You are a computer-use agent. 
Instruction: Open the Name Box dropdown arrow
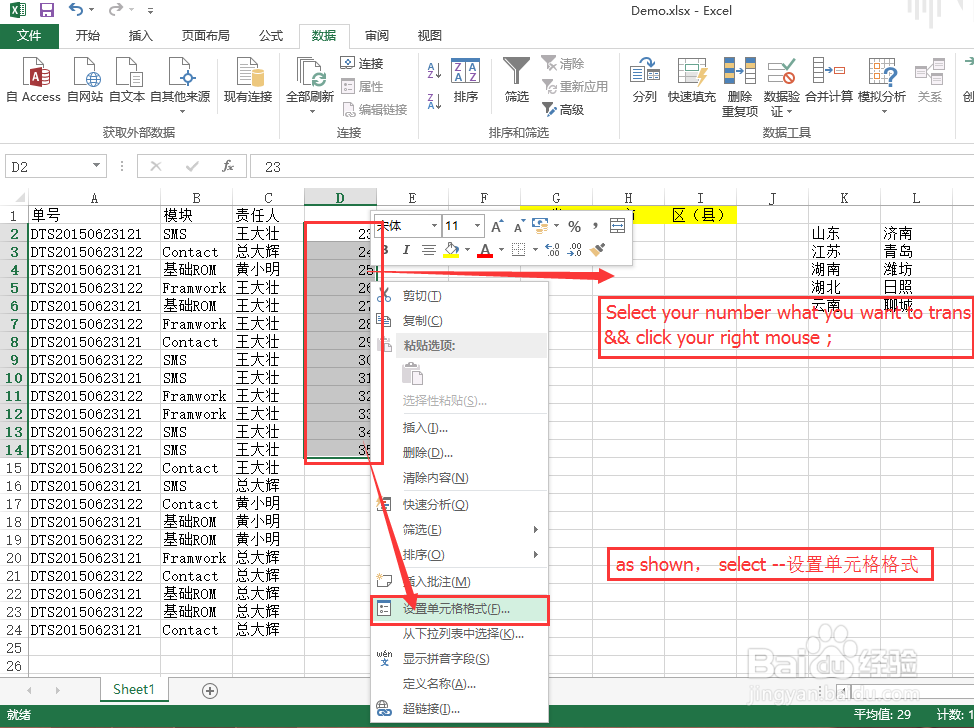tap(96, 166)
